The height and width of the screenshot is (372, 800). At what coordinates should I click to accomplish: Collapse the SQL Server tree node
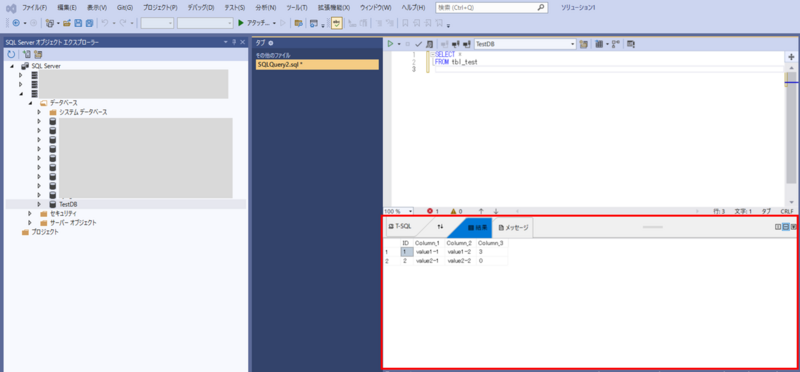point(12,66)
